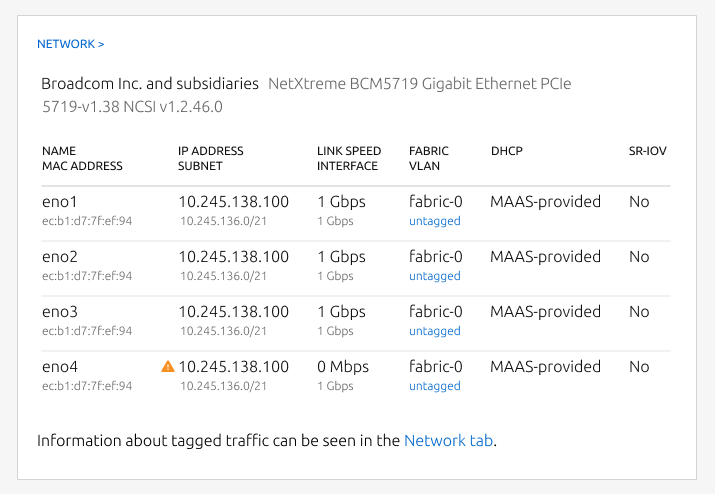The height and width of the screenshot is (494, 715).
Task: Click the Broadcom Inc. and subsidiaries vendor title
Action: 150,84
